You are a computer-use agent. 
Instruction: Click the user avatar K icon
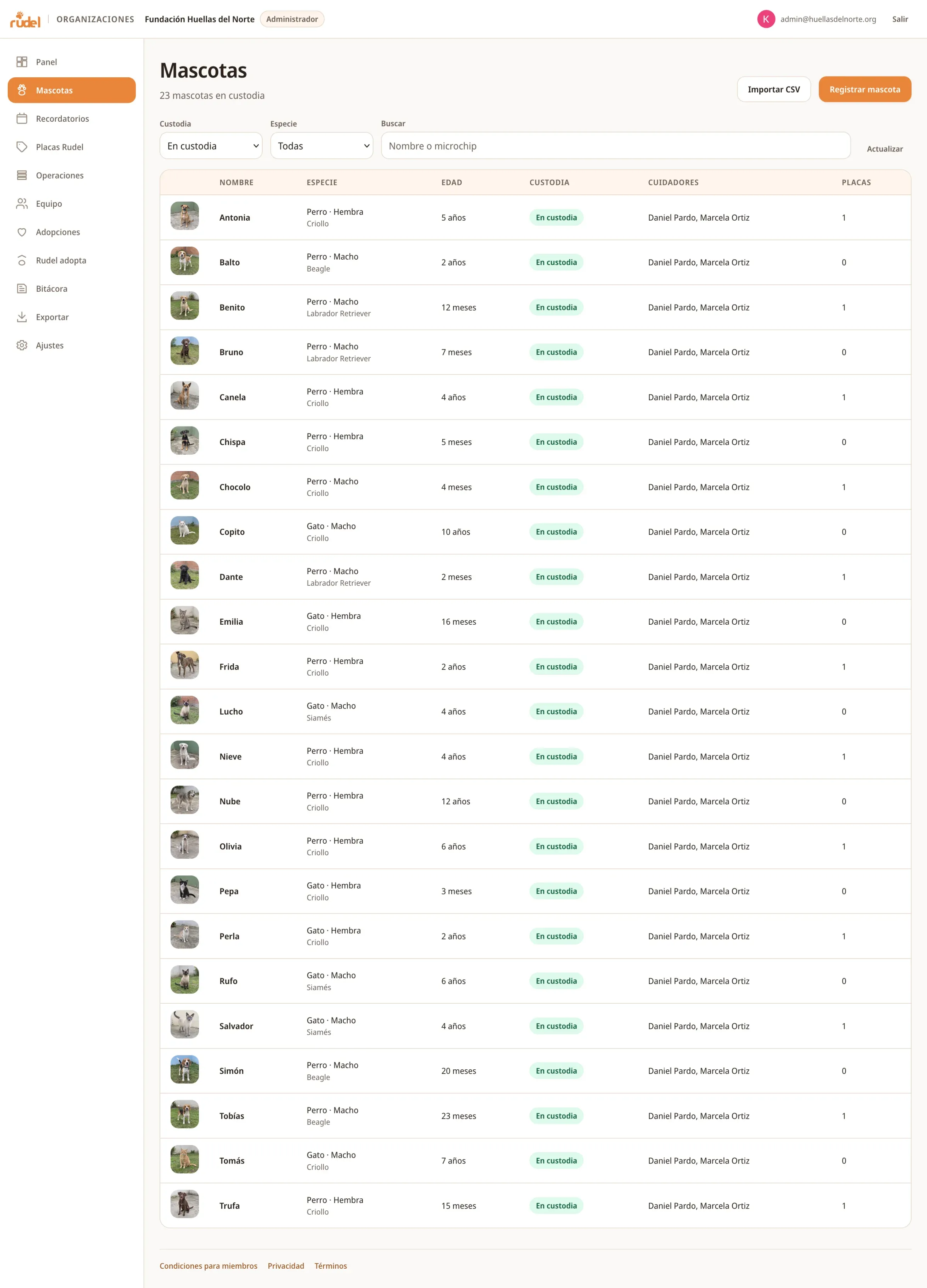[x=766, y=19]
